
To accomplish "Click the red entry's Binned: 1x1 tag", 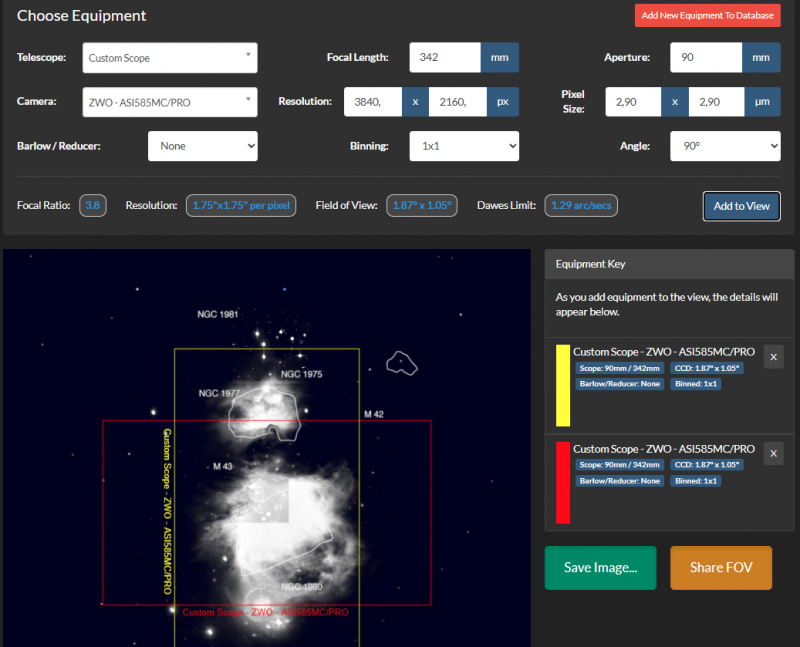I will [696, 481].
